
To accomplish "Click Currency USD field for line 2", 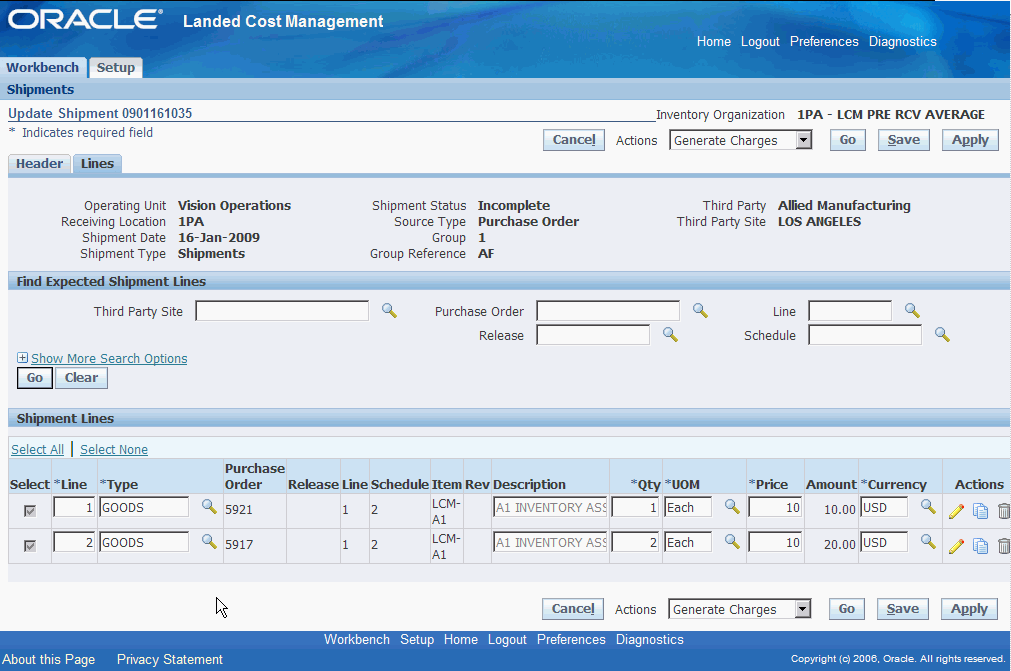I will [884, 542].
